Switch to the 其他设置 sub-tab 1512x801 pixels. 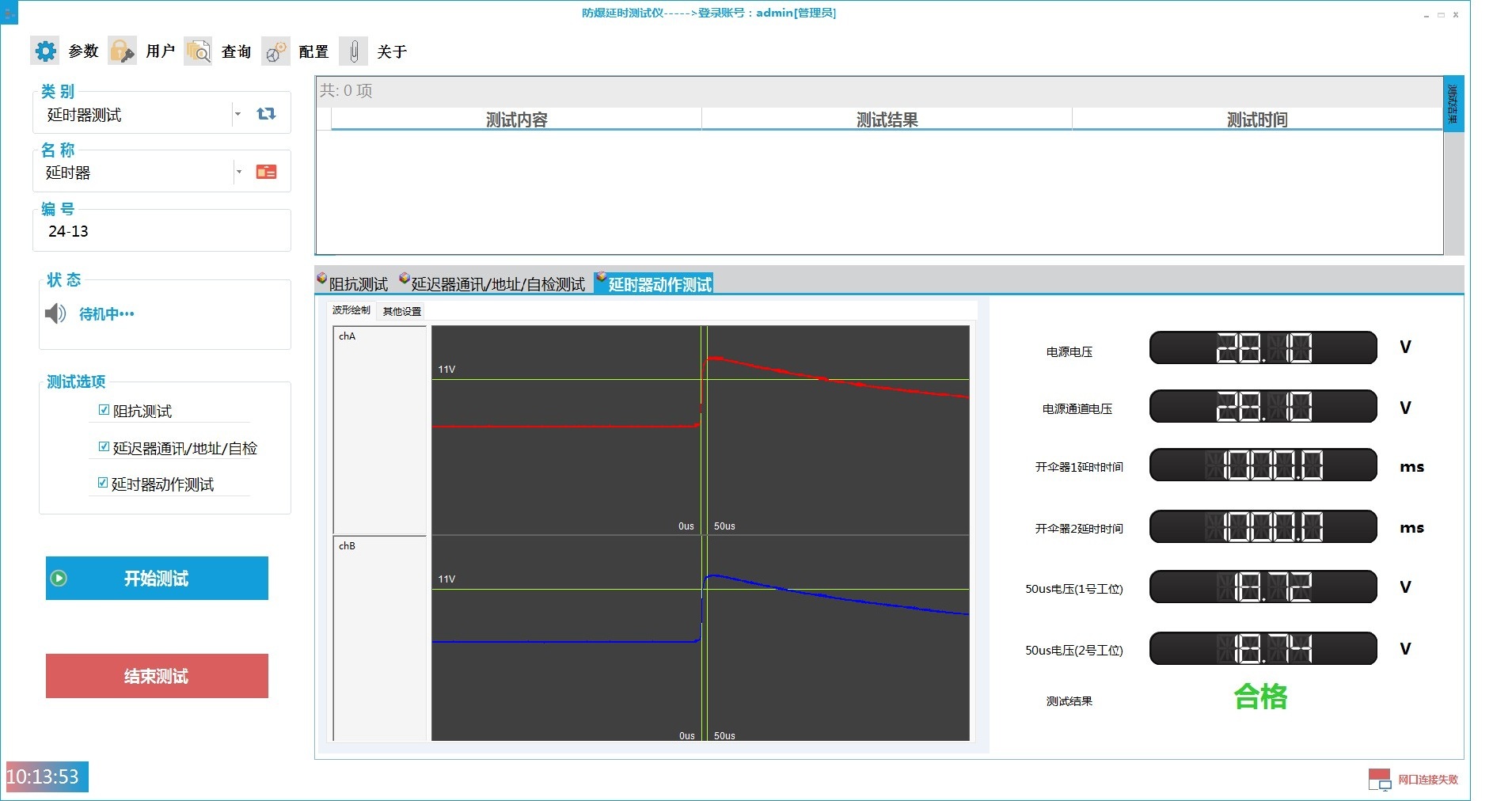402,311
